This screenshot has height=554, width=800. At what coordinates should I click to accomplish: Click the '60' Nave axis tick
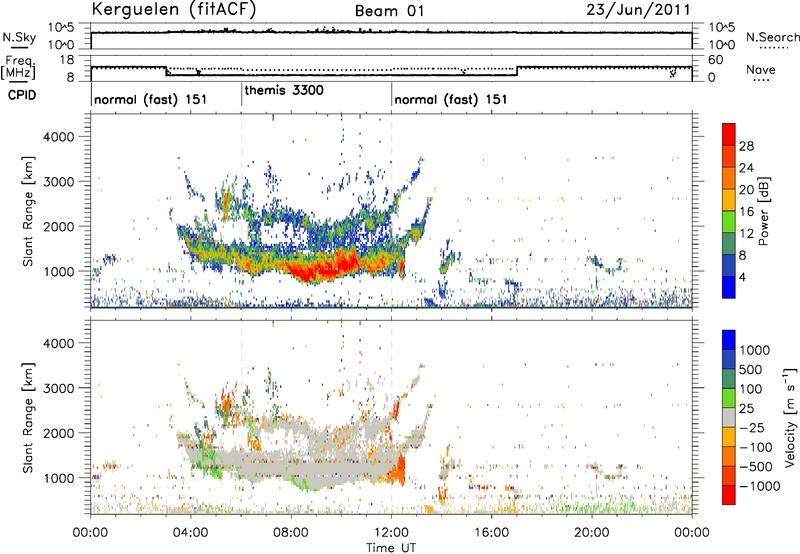pyautogui.click(x=716, y=60)
